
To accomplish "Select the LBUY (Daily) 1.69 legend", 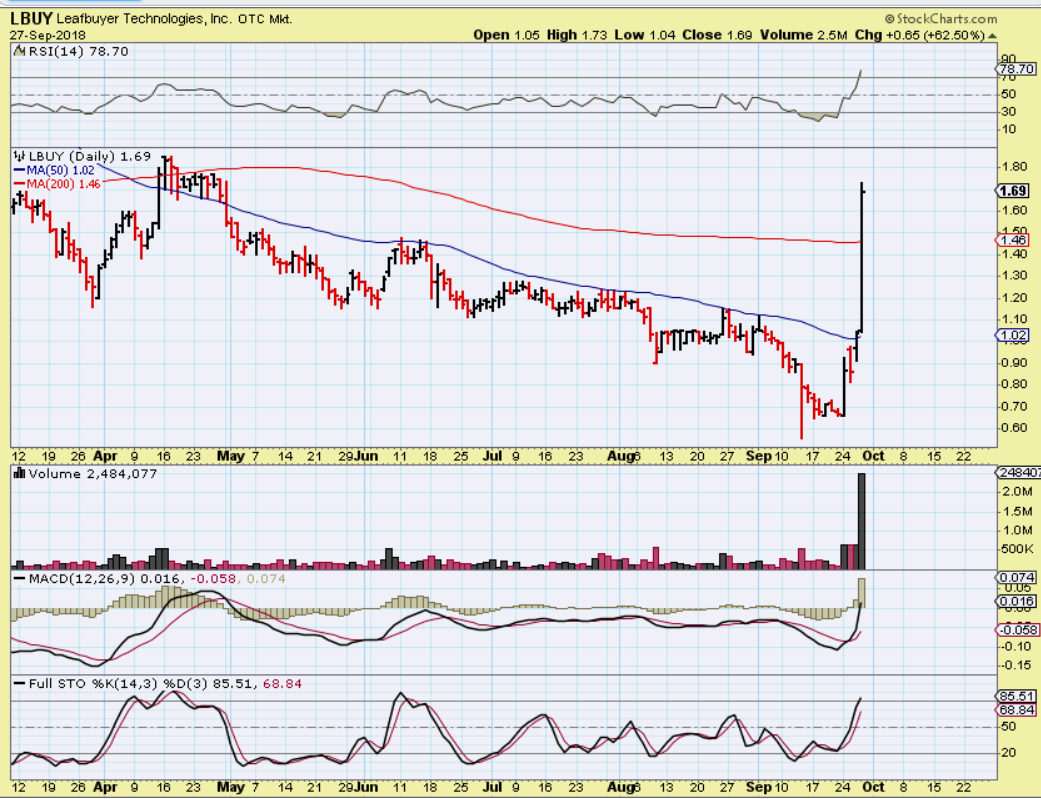I will pos(89,157).
